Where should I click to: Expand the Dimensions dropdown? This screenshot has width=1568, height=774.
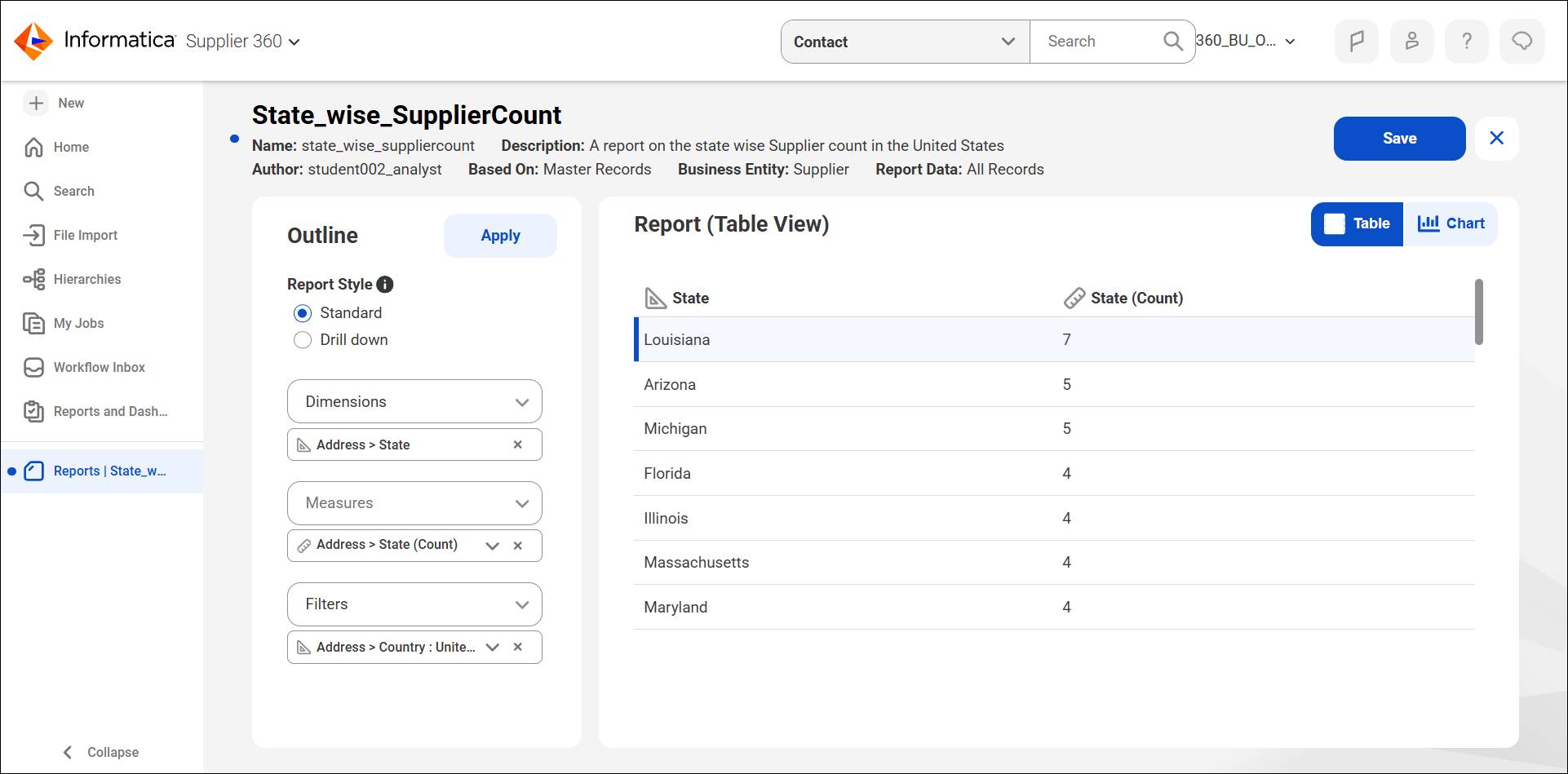[414, 401]
